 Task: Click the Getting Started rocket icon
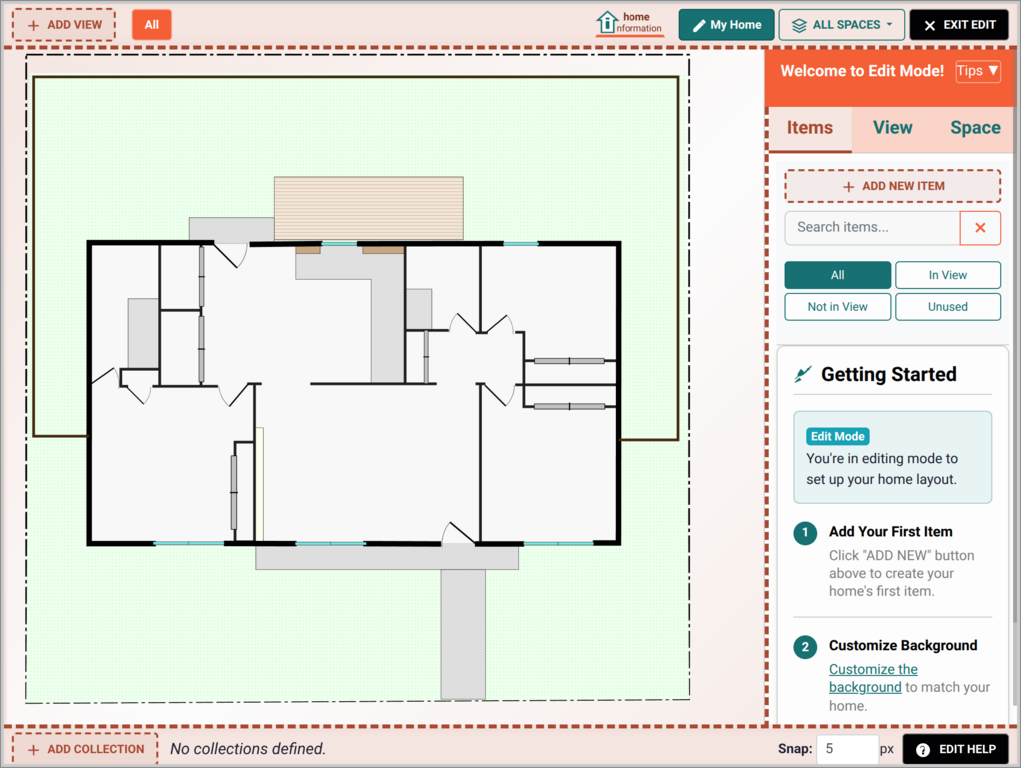[803, 374]
